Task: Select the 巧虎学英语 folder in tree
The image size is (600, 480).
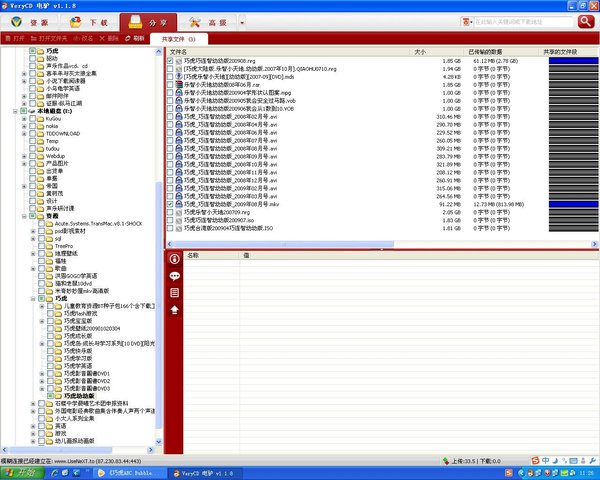Action: 78,366
